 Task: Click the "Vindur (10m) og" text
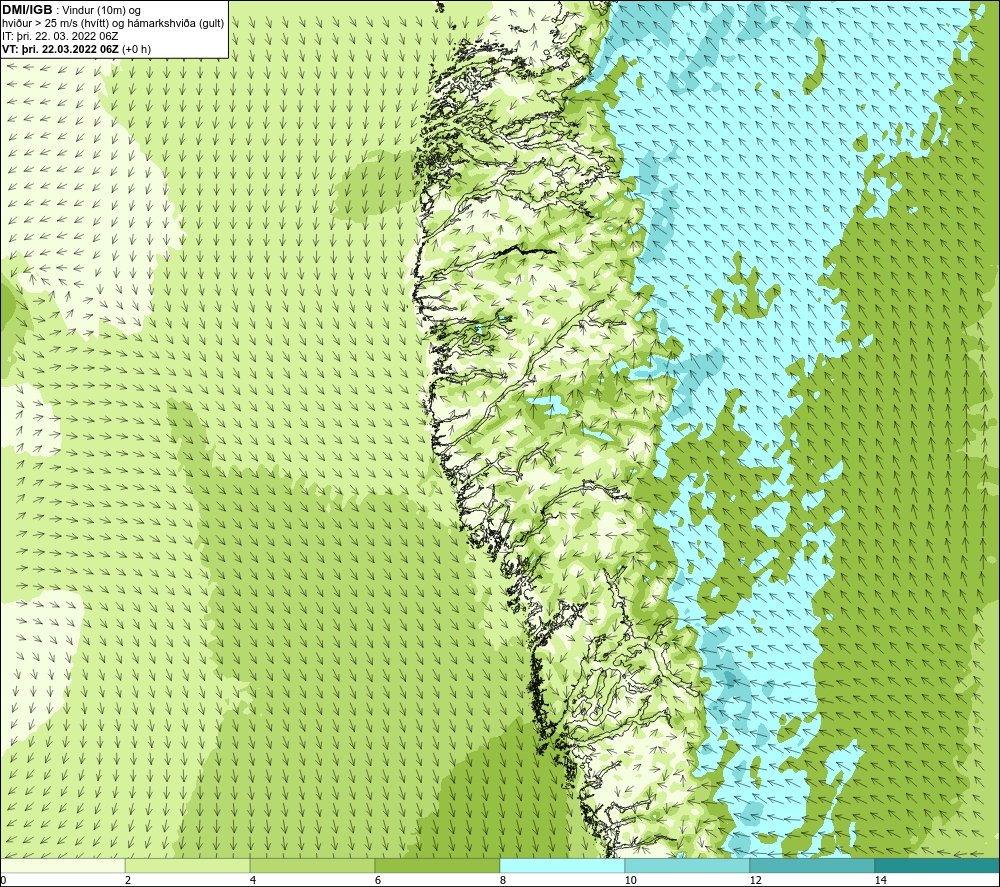point(101,11)
